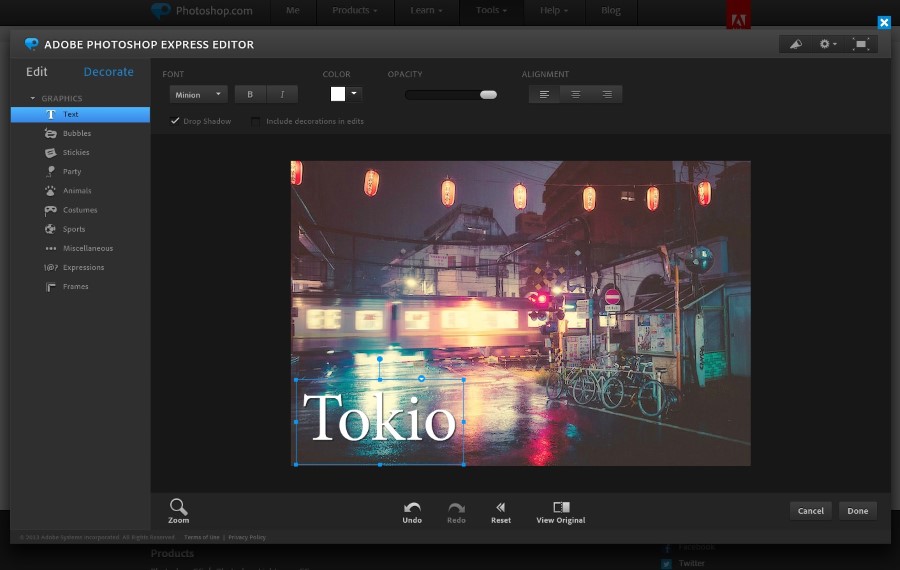This screenshot has height=570, width=900.
Task: Choose the Animals paw icon
Action: (51, 190)
